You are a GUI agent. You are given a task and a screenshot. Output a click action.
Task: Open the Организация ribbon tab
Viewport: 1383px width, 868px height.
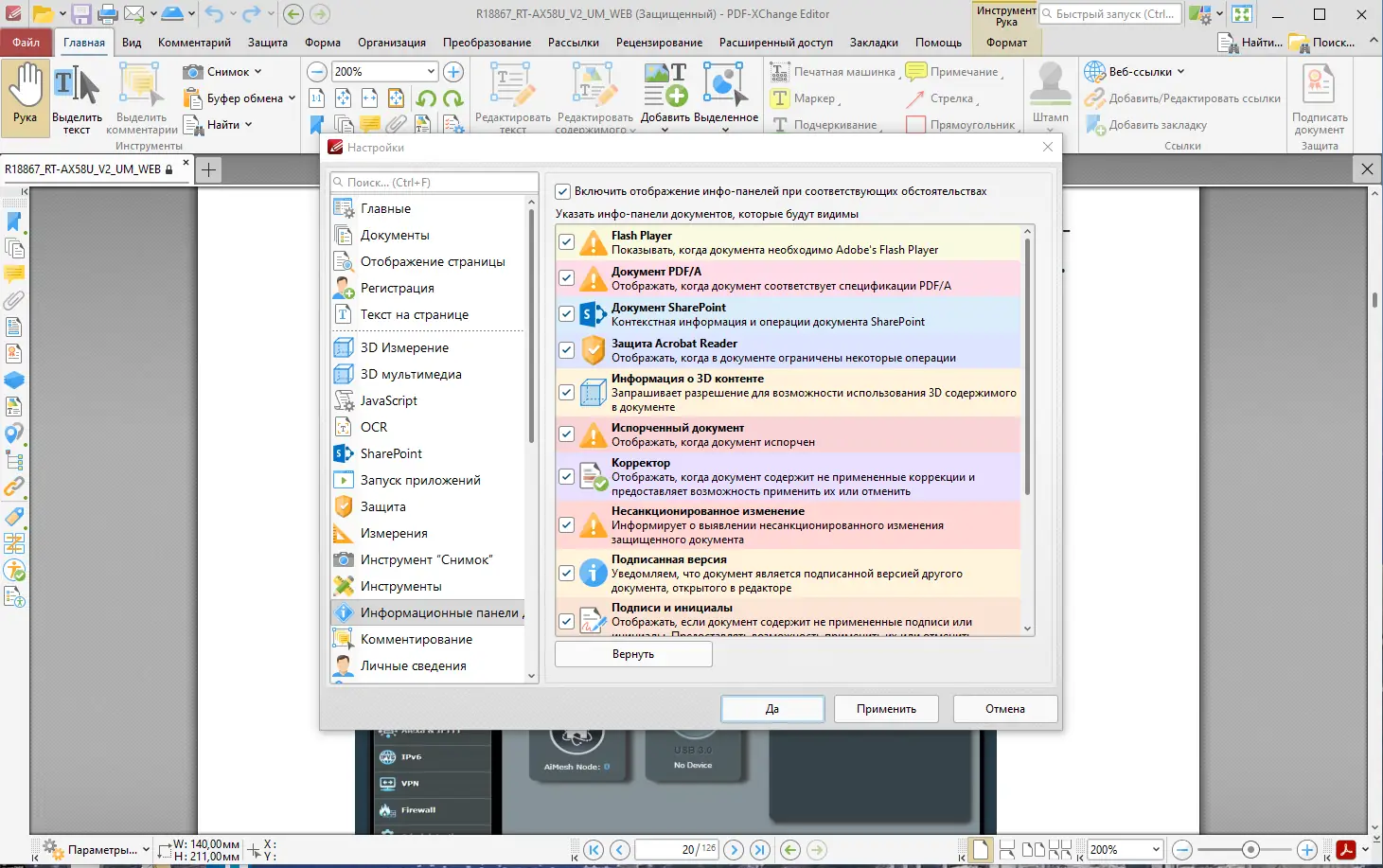pos(389,42)
